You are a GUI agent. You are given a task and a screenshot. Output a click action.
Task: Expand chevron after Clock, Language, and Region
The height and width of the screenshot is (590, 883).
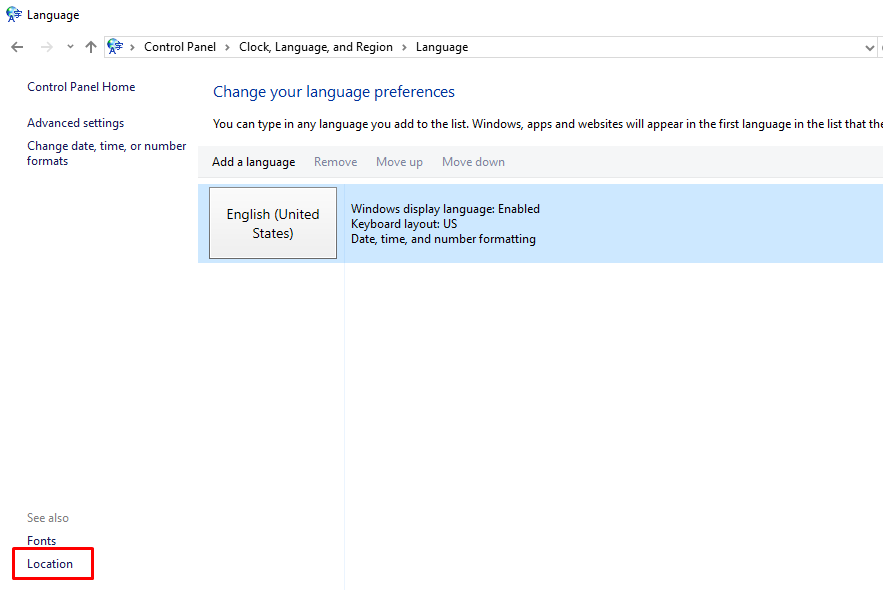point(404,47)
